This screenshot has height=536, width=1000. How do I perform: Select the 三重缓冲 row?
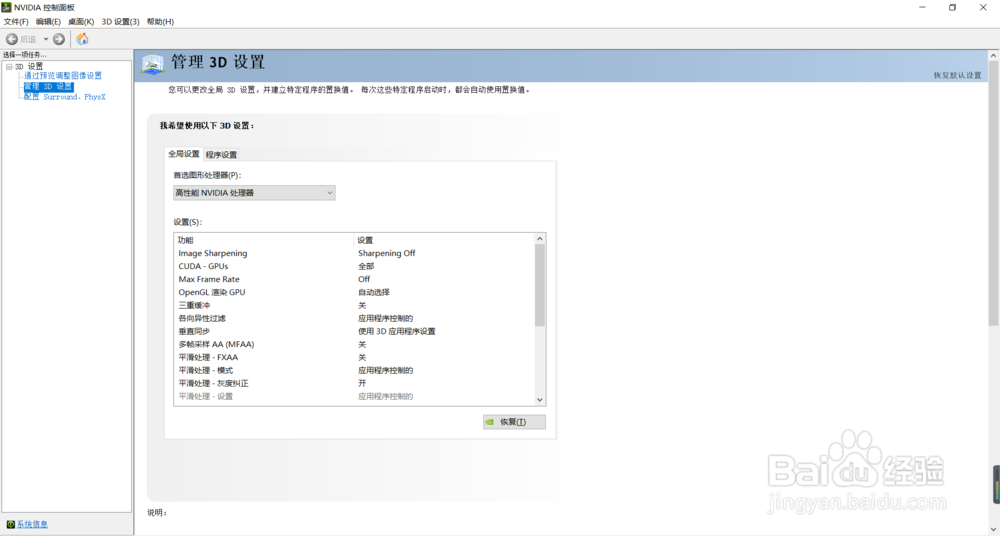(x=355, y=306)
